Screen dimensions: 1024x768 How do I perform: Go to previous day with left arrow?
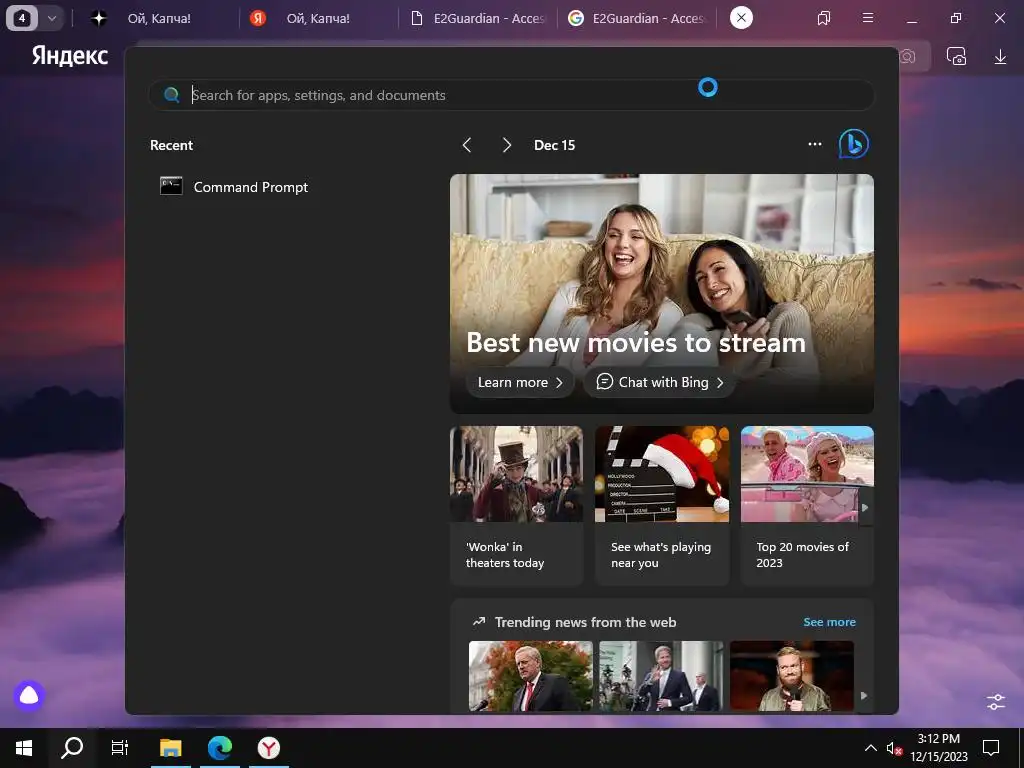(467, 145)
